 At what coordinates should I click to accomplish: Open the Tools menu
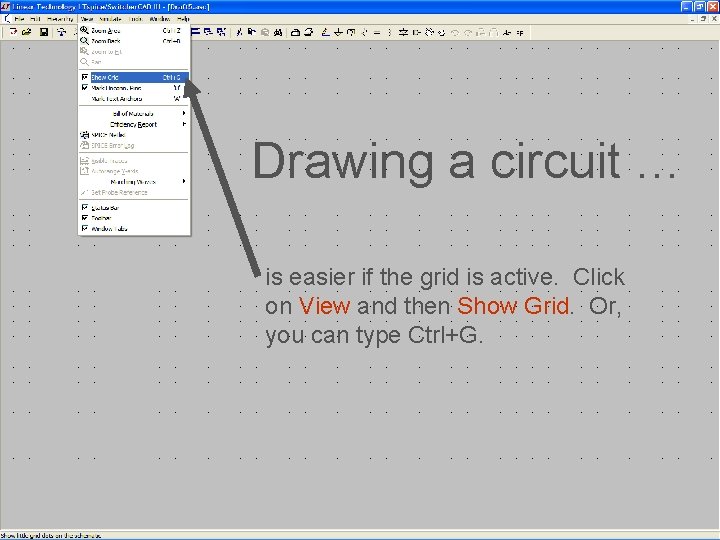135,19
